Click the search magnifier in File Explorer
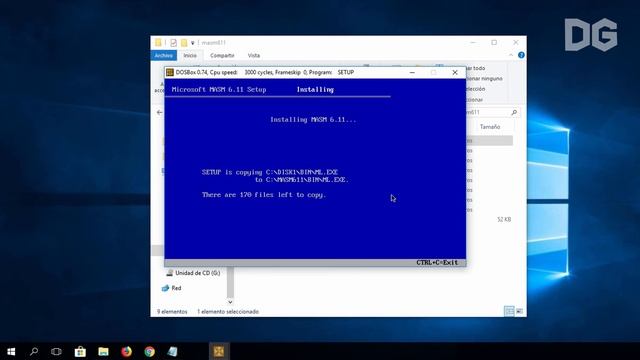 [514, 112]
